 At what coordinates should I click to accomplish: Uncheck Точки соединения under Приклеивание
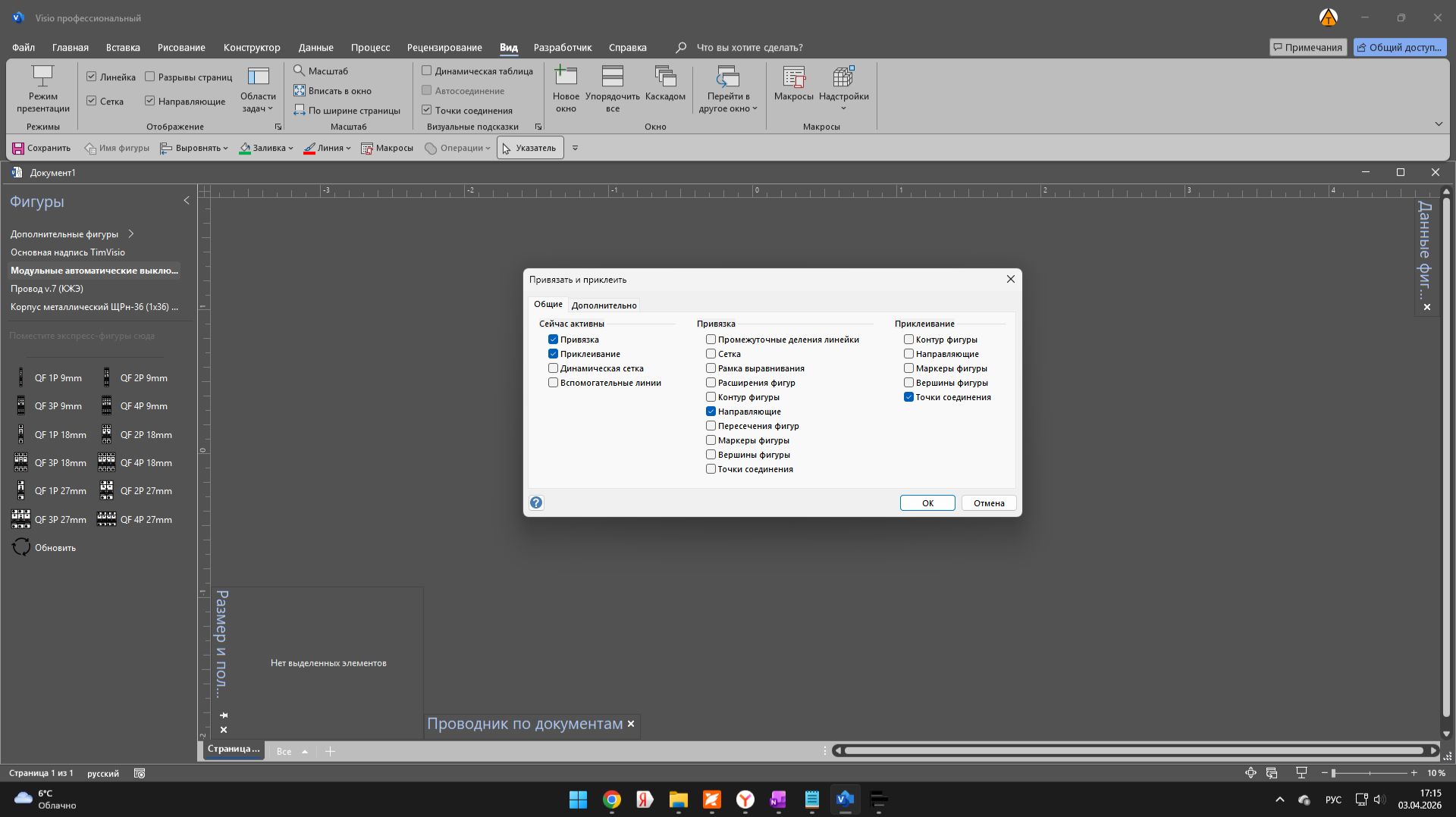(x=908, y=396)
